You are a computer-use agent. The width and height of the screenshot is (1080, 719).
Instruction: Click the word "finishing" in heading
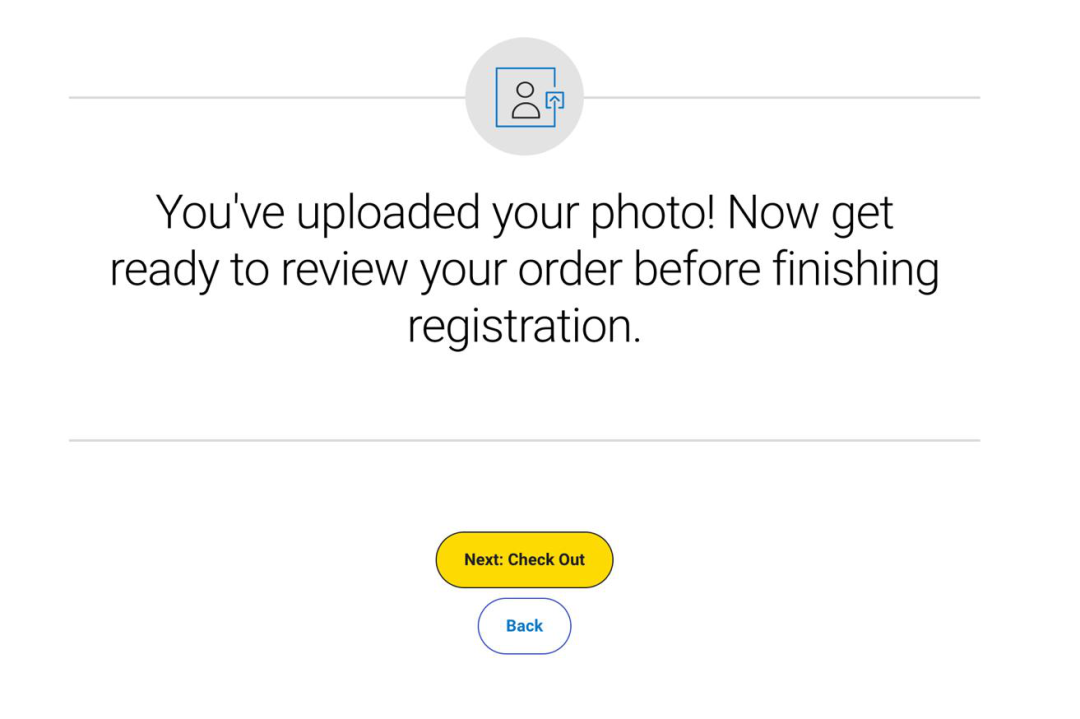point(855,269)
